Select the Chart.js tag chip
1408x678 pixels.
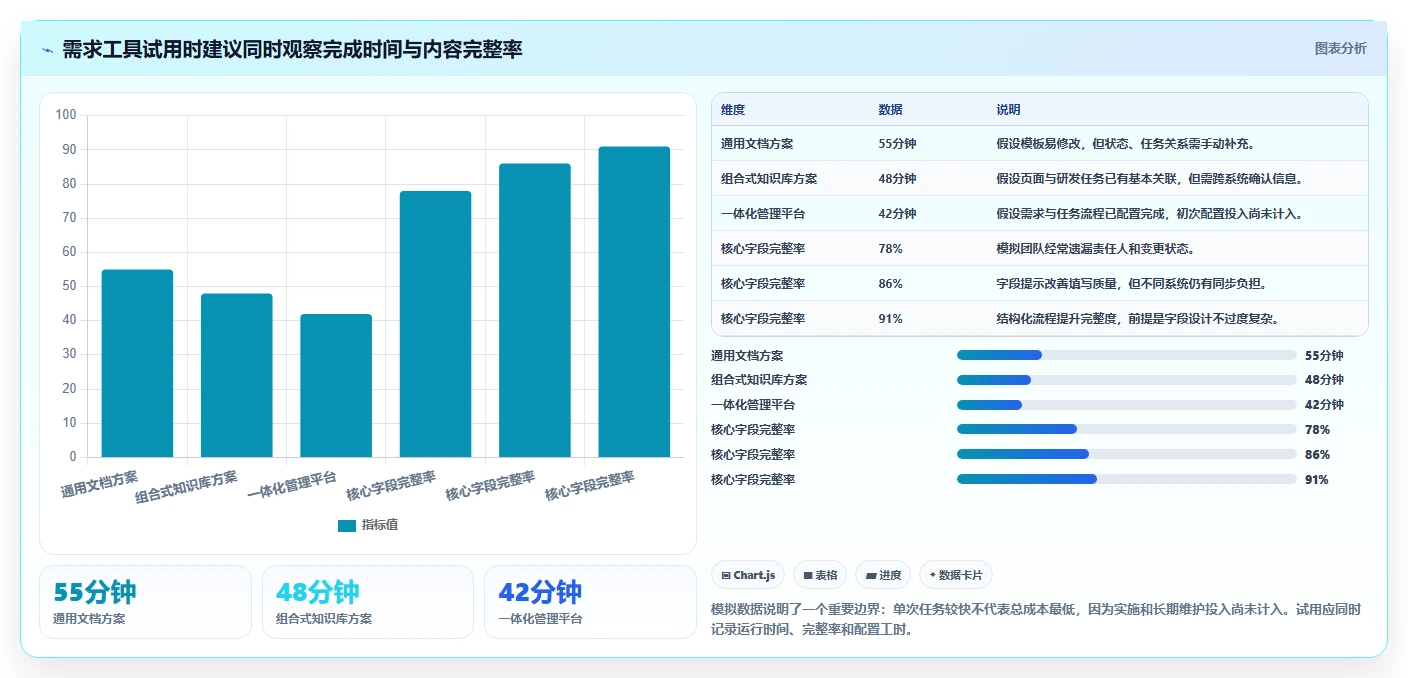click(748, 575)
